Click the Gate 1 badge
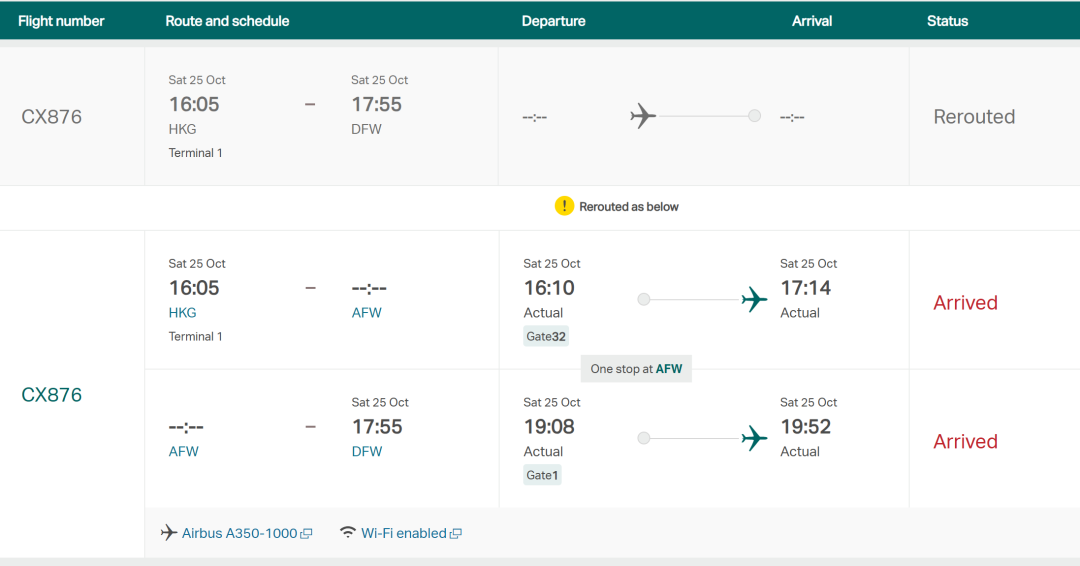 click(x=542, y=475)
